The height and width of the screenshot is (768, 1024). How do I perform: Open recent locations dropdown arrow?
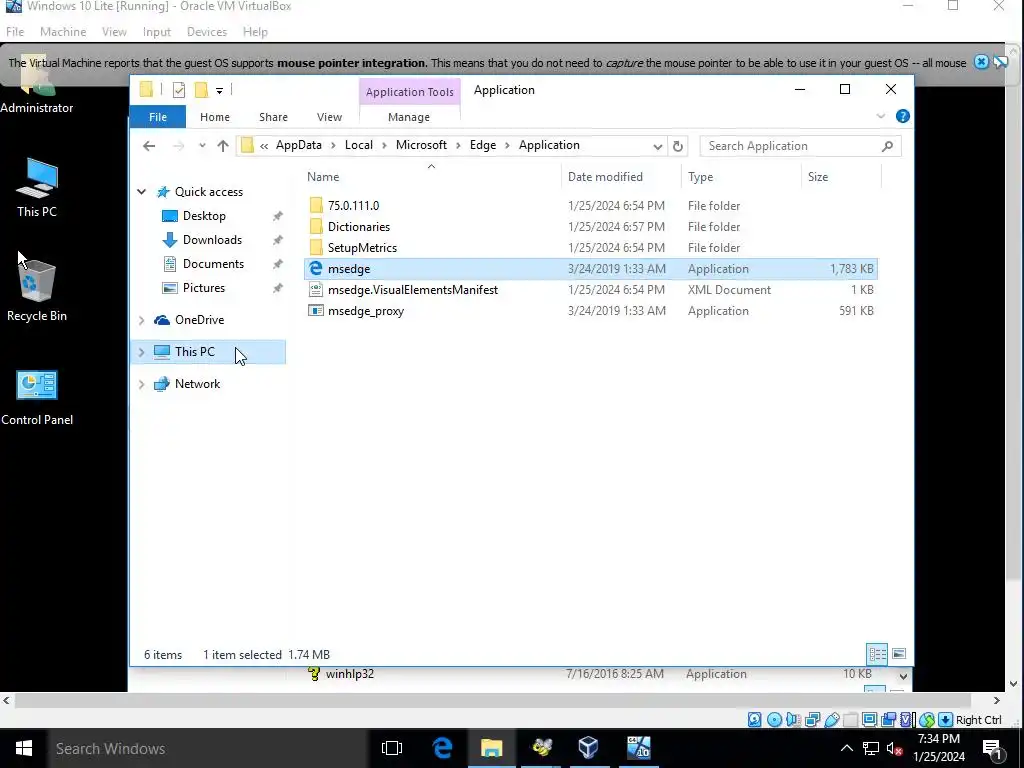[202, 146]
